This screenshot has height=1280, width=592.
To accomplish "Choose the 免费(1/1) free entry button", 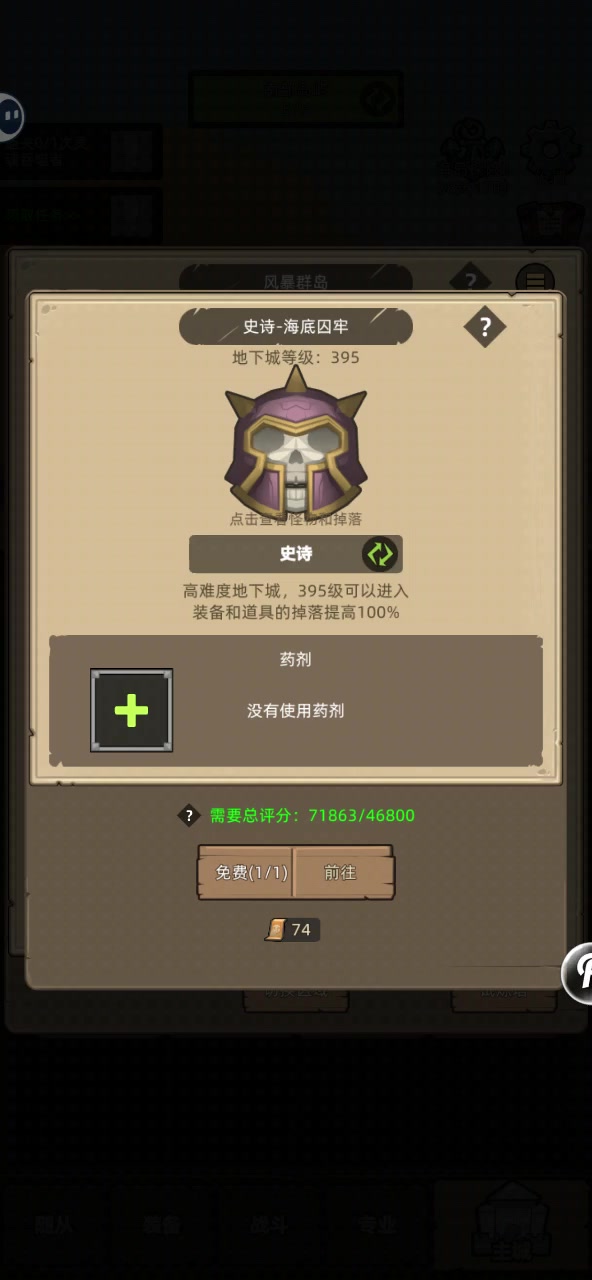I will tap(245, 872).
